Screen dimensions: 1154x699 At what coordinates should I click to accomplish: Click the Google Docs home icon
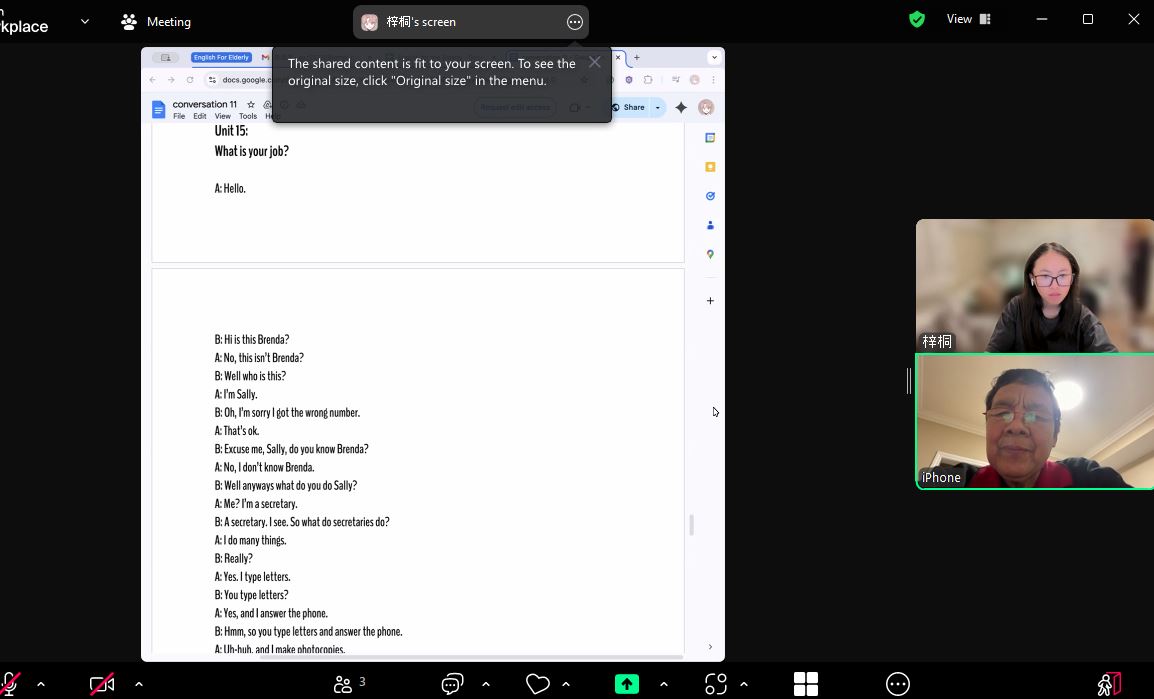(x=158, y=110)
